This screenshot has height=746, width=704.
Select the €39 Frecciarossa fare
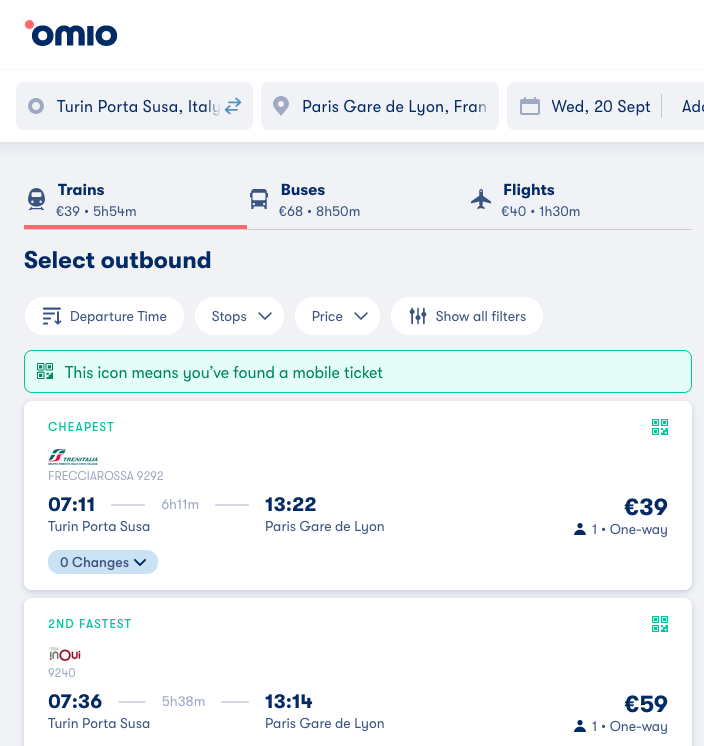pyautogui.click(x=645, y=507)
